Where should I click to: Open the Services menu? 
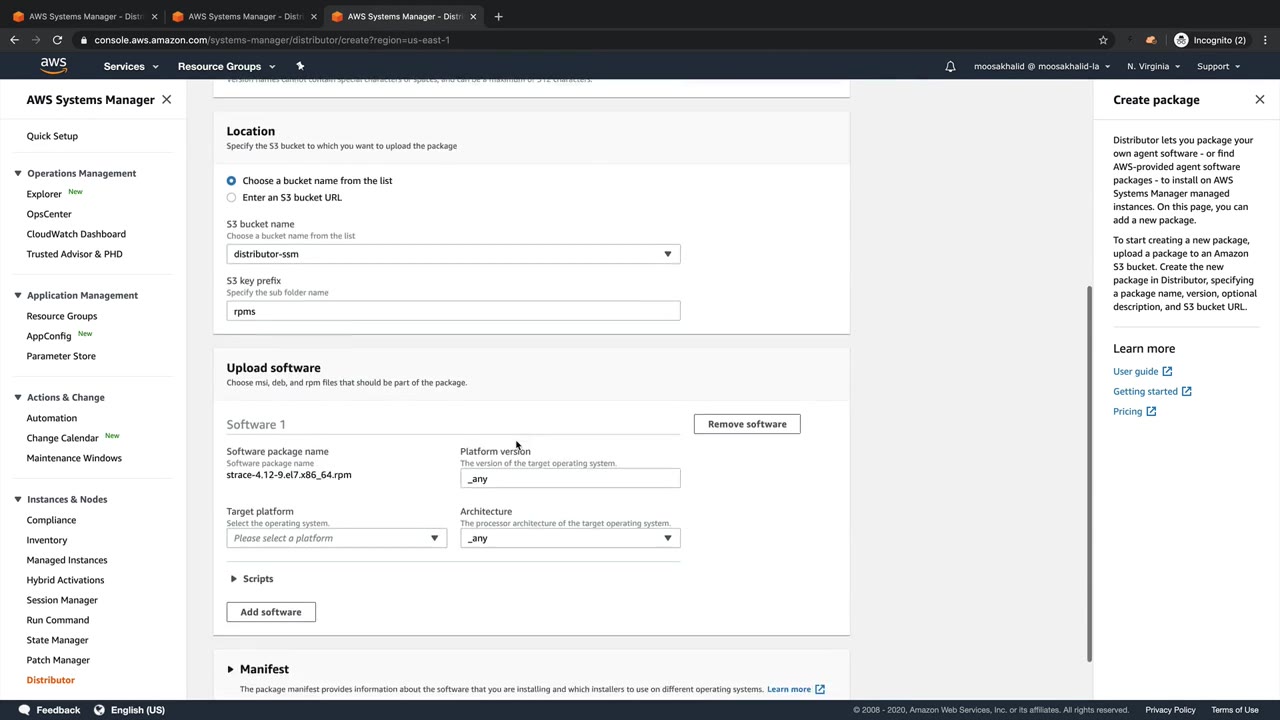[x=131, y=67]
